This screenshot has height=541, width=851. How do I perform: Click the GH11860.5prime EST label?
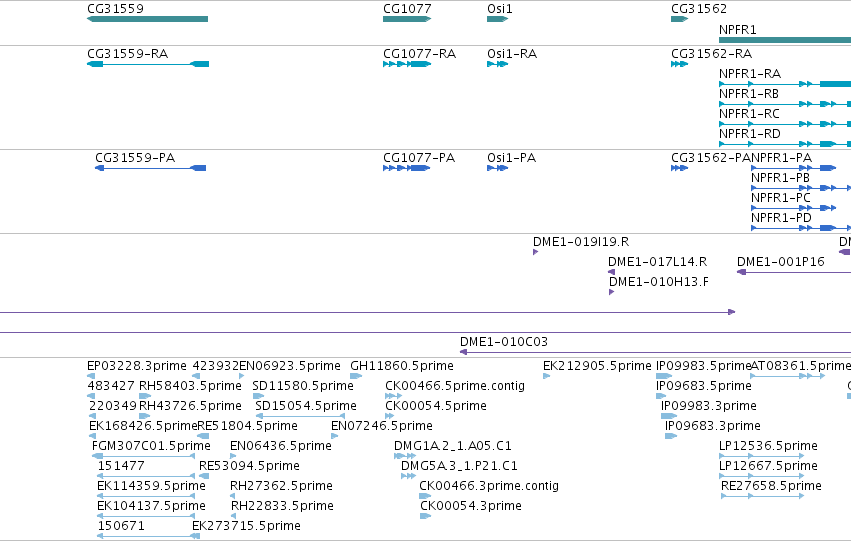(x=402, y=366)
